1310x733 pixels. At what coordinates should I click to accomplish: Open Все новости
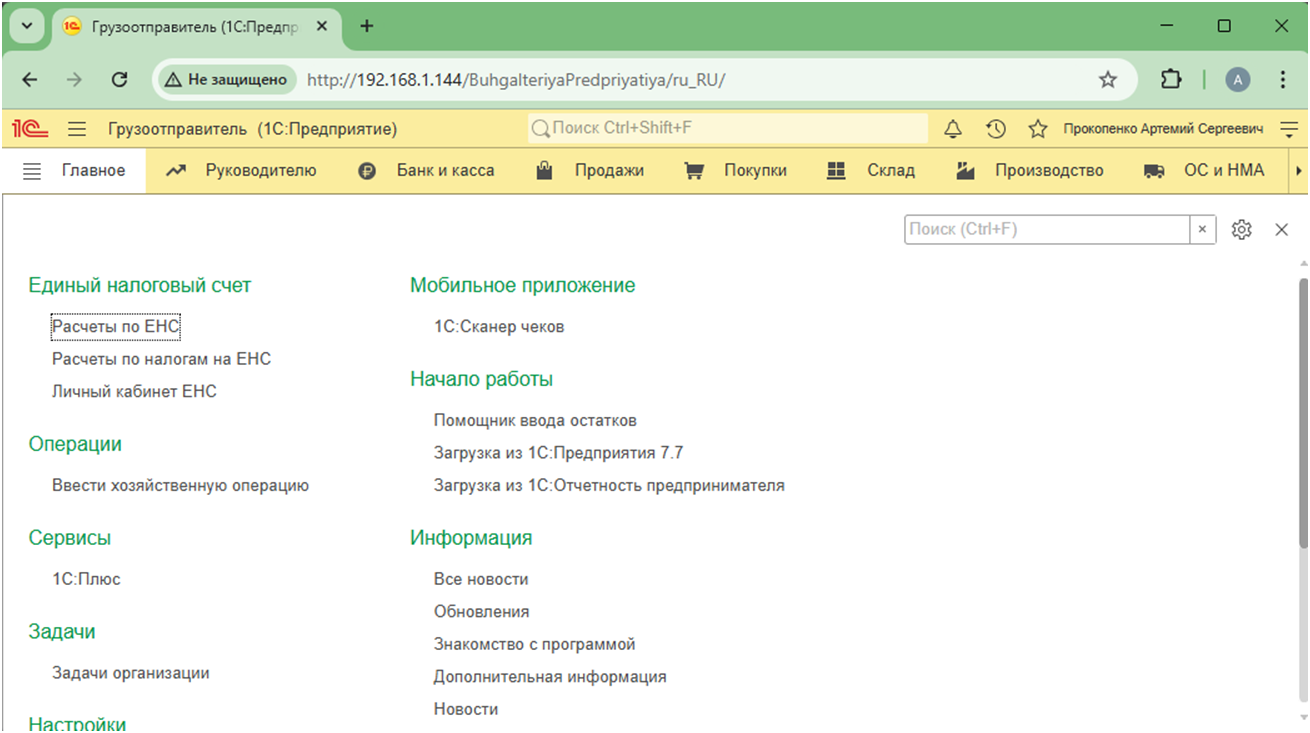(x=481, y=579)
